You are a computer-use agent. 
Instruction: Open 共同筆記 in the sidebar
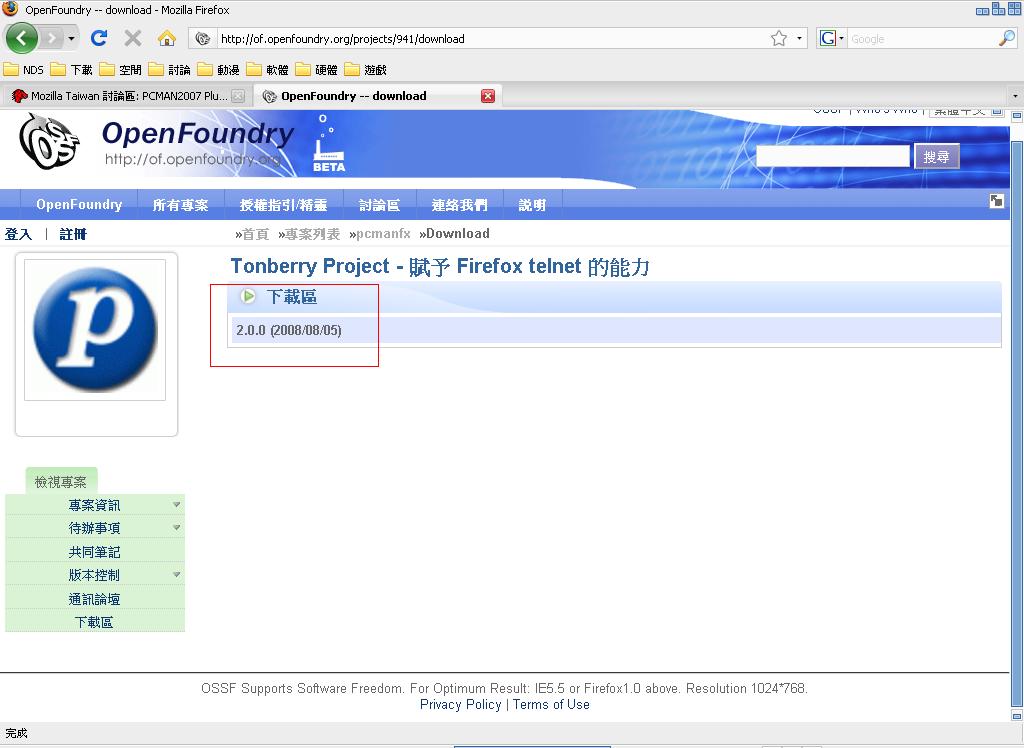tap(94, 551)
